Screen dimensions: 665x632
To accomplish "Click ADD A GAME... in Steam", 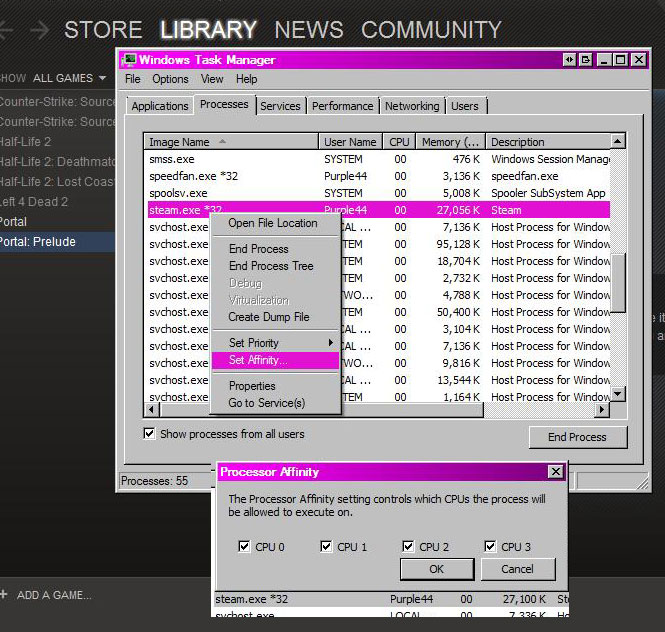I will tap(54, 595).
